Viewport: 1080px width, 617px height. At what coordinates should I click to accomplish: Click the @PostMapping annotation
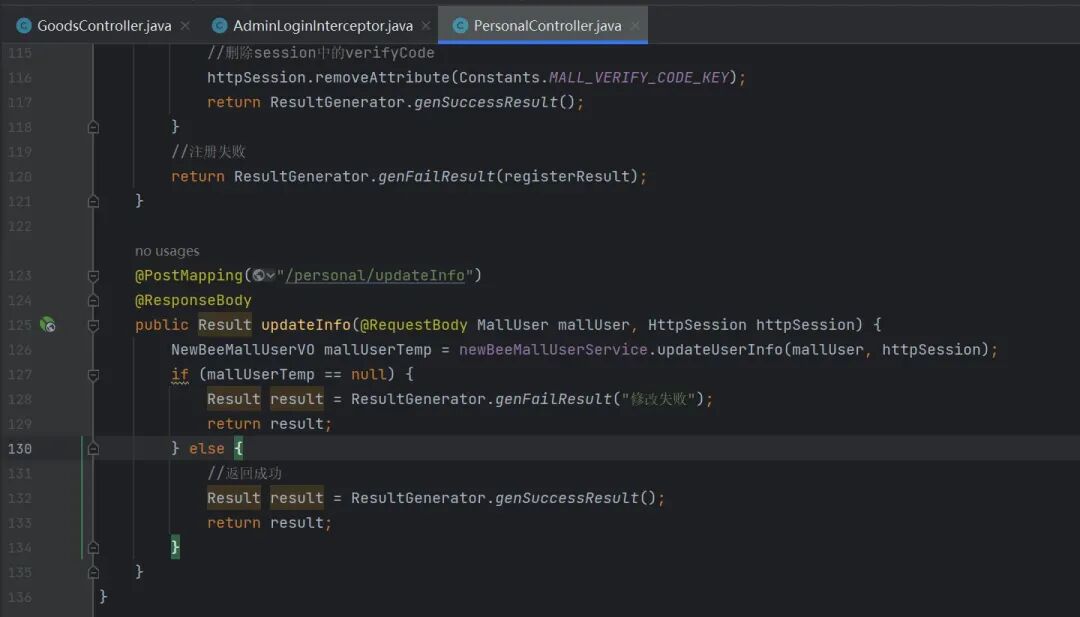coord(189,275)
